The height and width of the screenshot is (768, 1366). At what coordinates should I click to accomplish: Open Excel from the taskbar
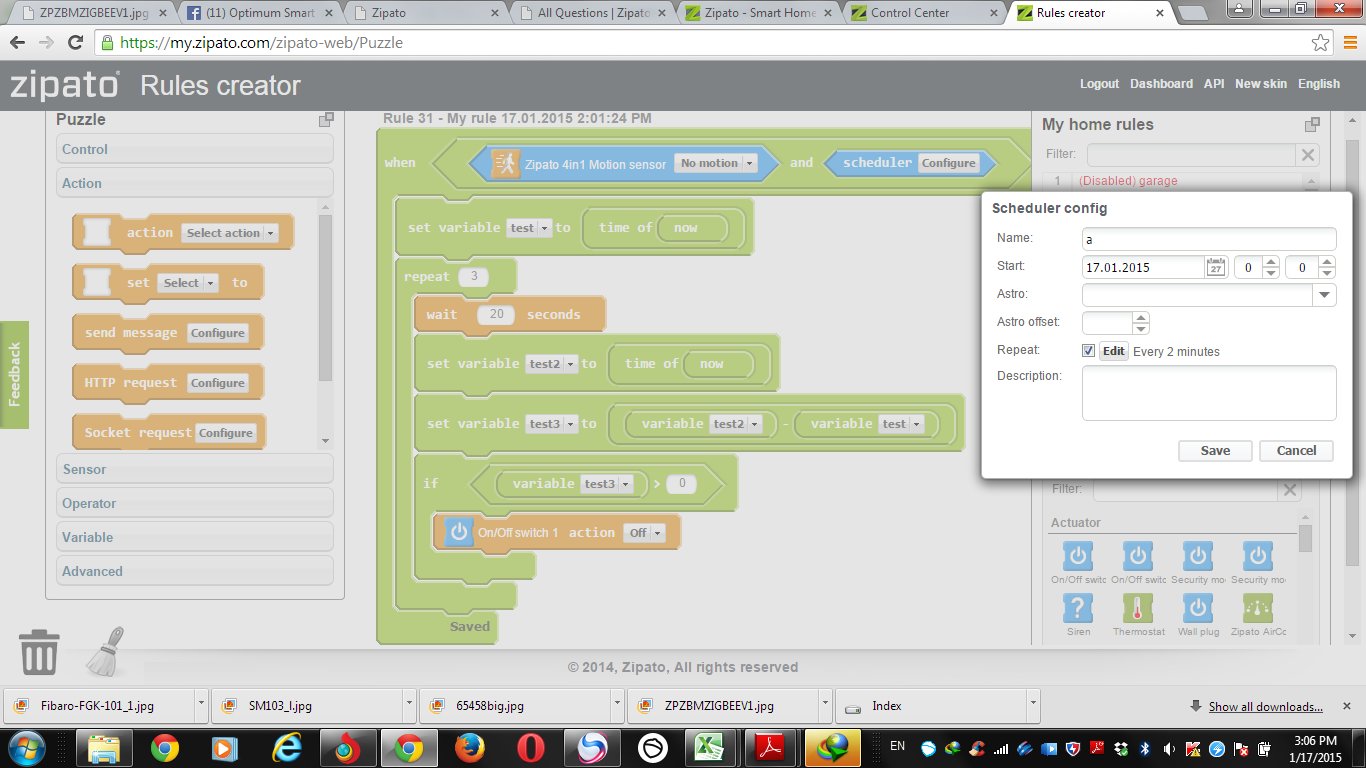click(x=709, y=748)
